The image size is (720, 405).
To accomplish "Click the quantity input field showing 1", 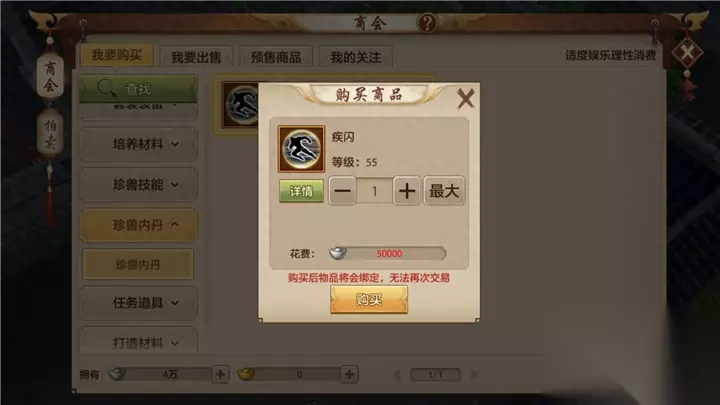I will point(374,191).
